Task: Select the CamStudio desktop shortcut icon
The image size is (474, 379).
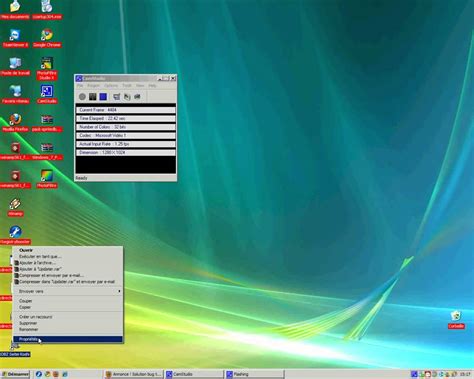Action: coord(47,95)
